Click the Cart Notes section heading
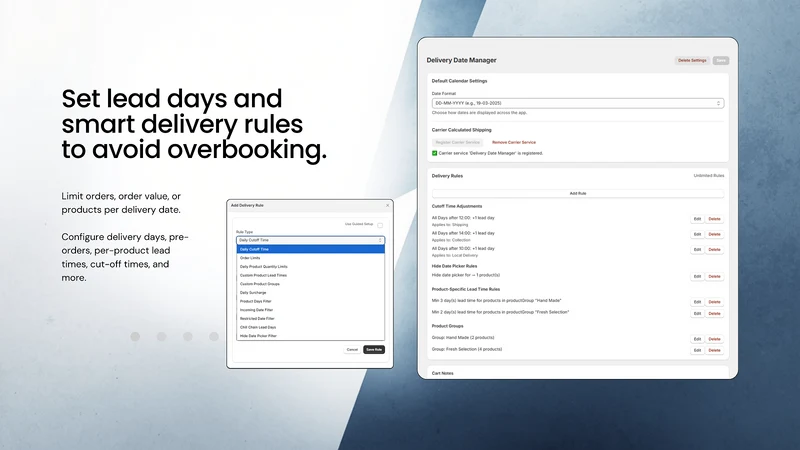The height and width of the screenshot is (450, 800). point(442,373)
